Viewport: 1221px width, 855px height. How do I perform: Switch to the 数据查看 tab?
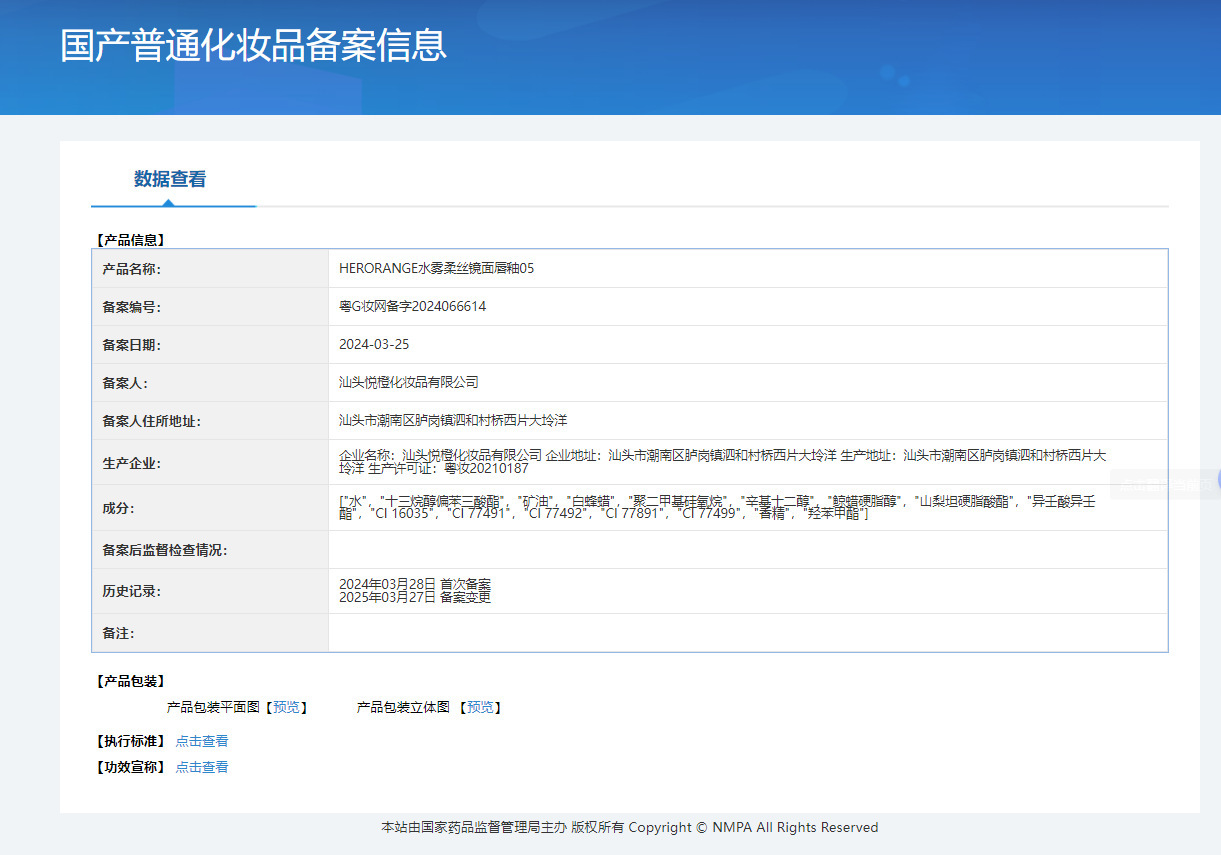pos(170,180)
